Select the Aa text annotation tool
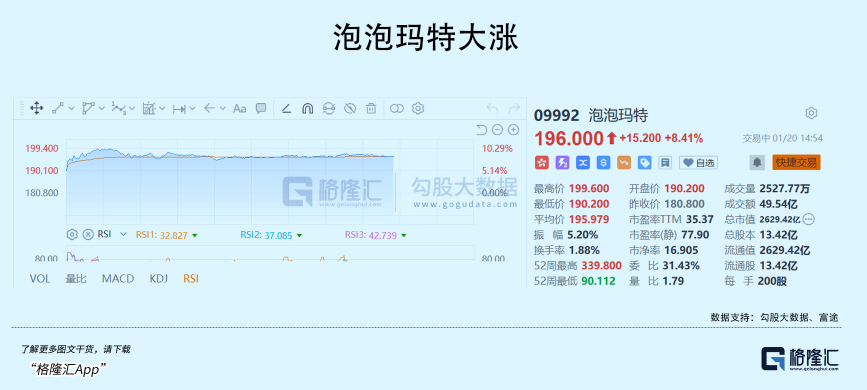 239,108
